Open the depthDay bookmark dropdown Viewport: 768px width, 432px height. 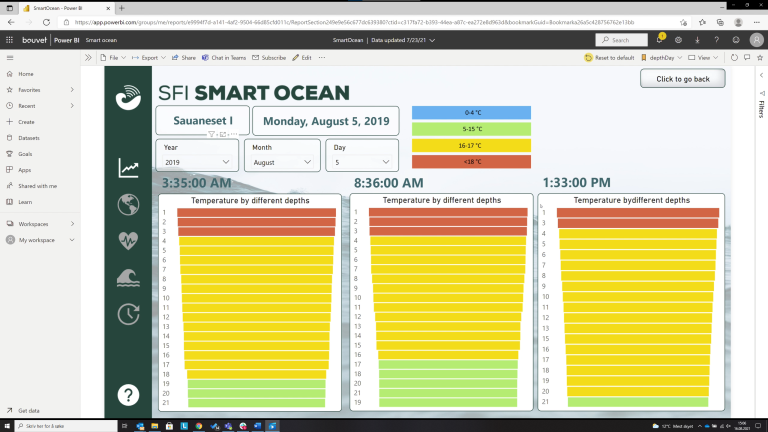pos(662,58)
